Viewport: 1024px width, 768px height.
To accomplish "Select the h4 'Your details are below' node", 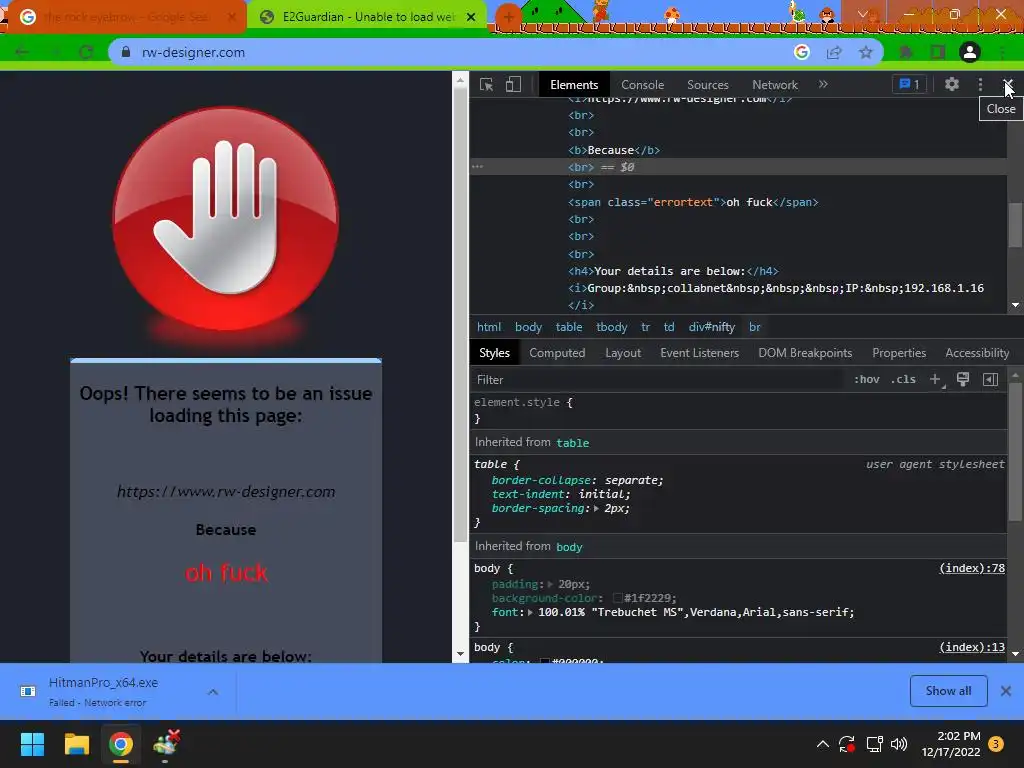I will 673,271.
